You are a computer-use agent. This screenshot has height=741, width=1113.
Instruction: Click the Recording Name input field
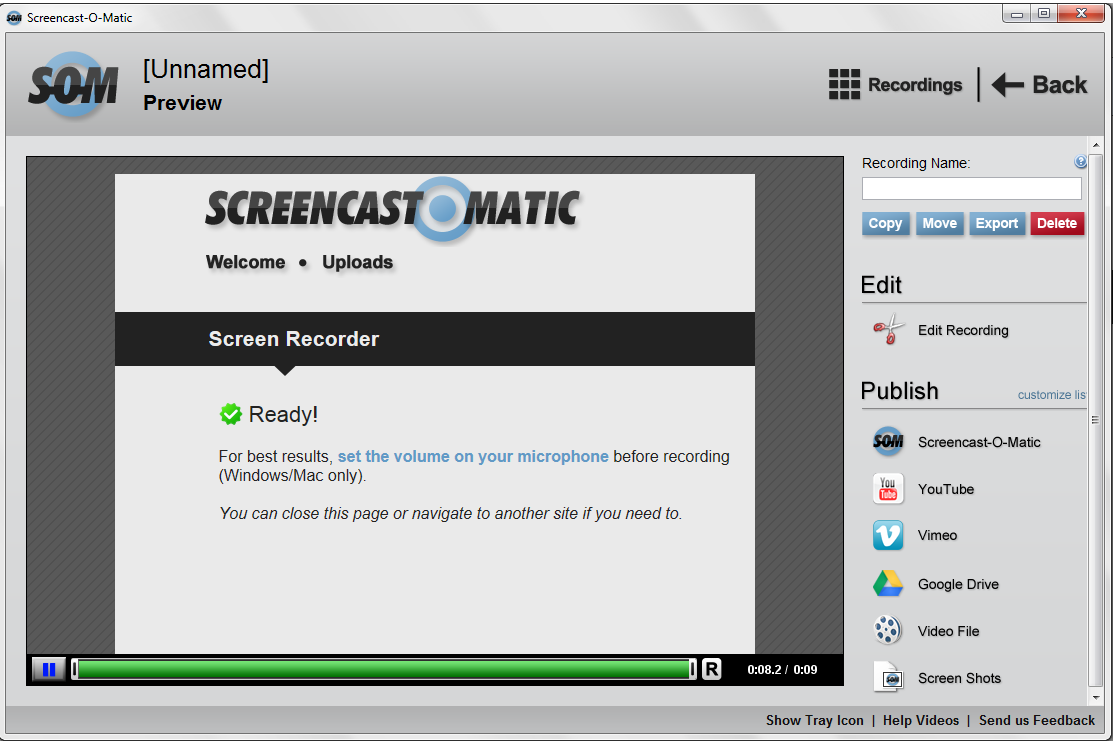[x=972, y=189]
